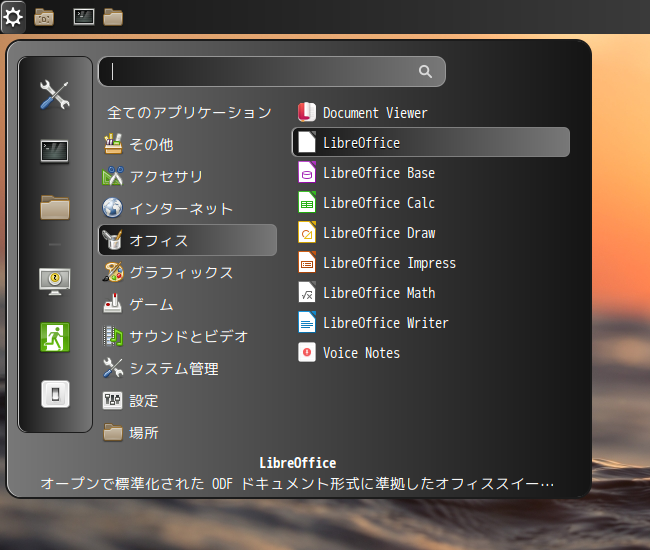
Task: Open the 設定 category
Action: (187, 400)
